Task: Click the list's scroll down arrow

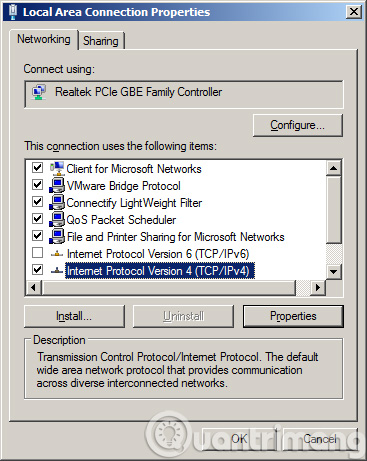Action: [333, 272]
